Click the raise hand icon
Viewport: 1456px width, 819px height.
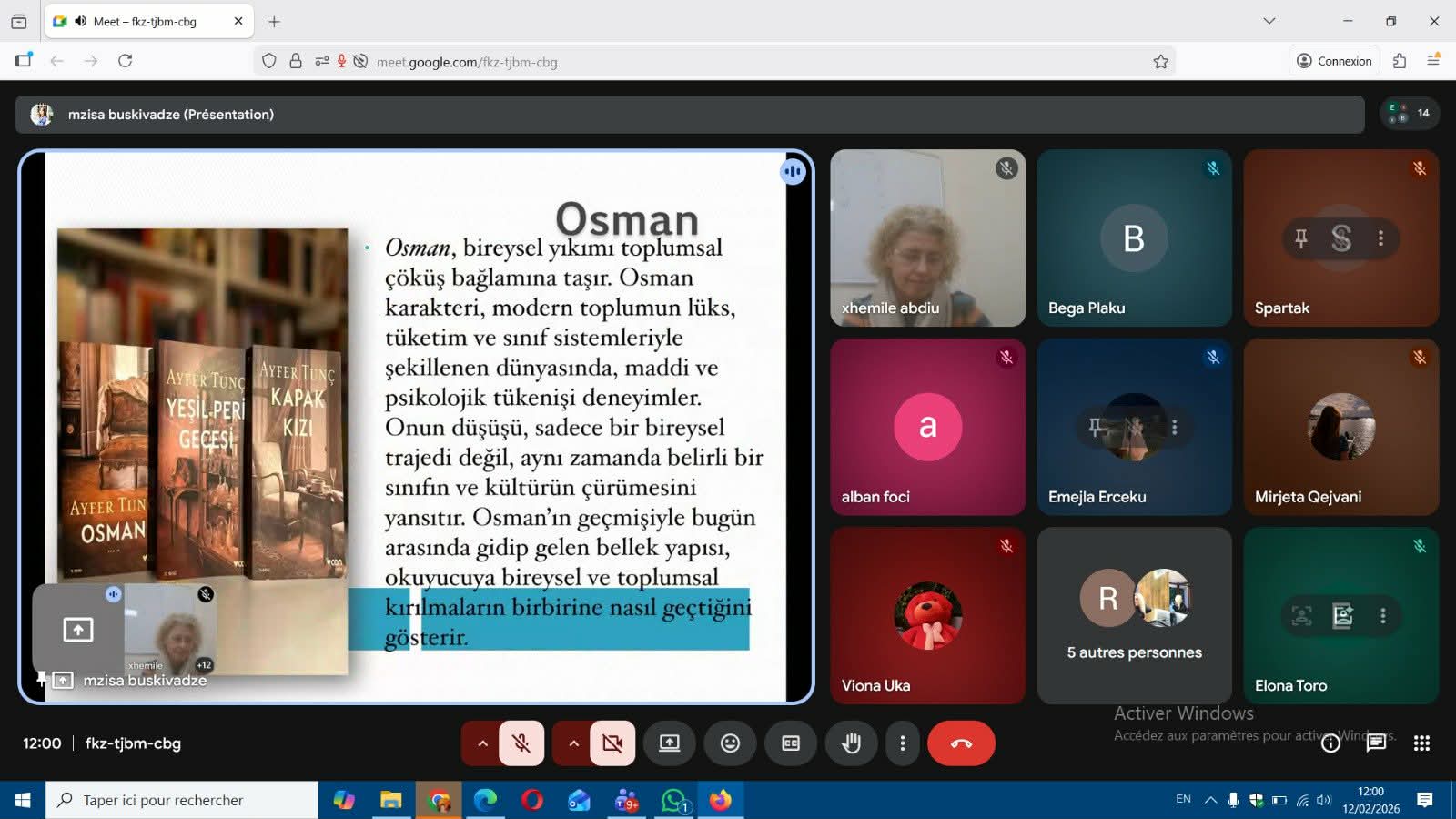[851, 743]
